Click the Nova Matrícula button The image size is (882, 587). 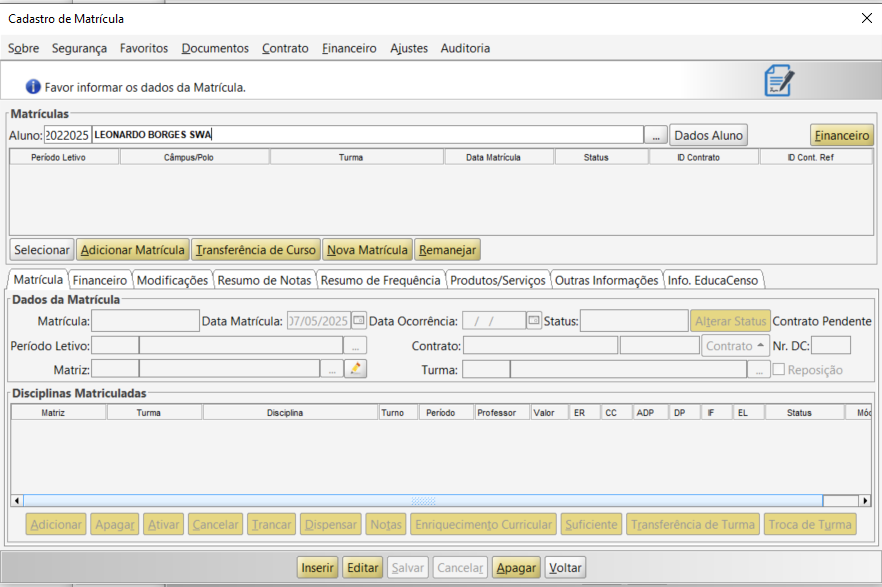(367, 250)
